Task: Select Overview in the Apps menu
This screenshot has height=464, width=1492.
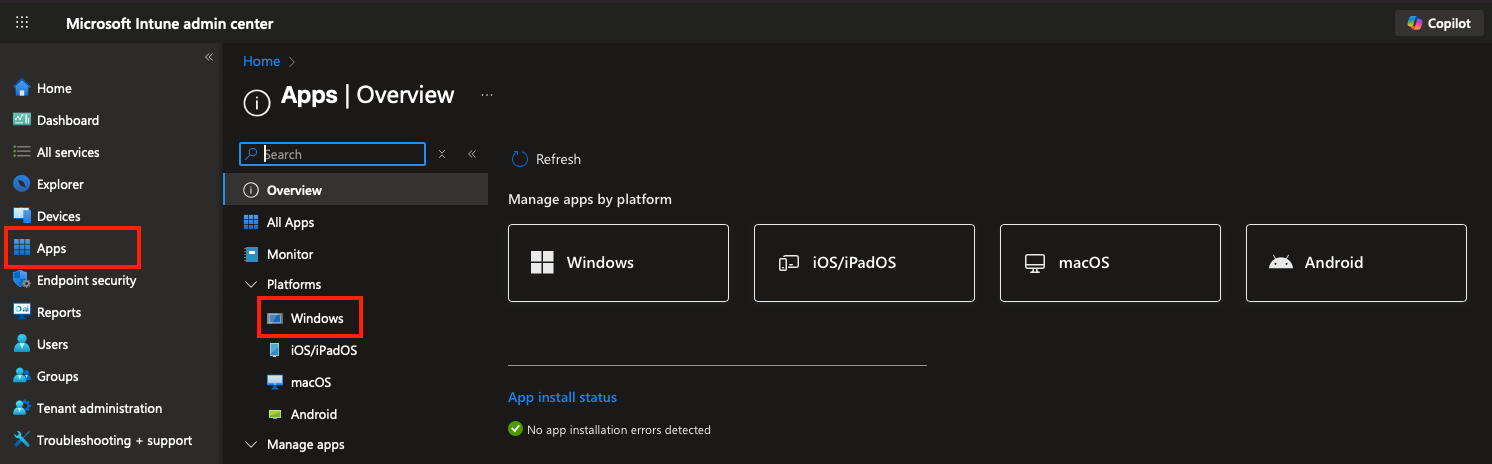Action: click(355, 190)
